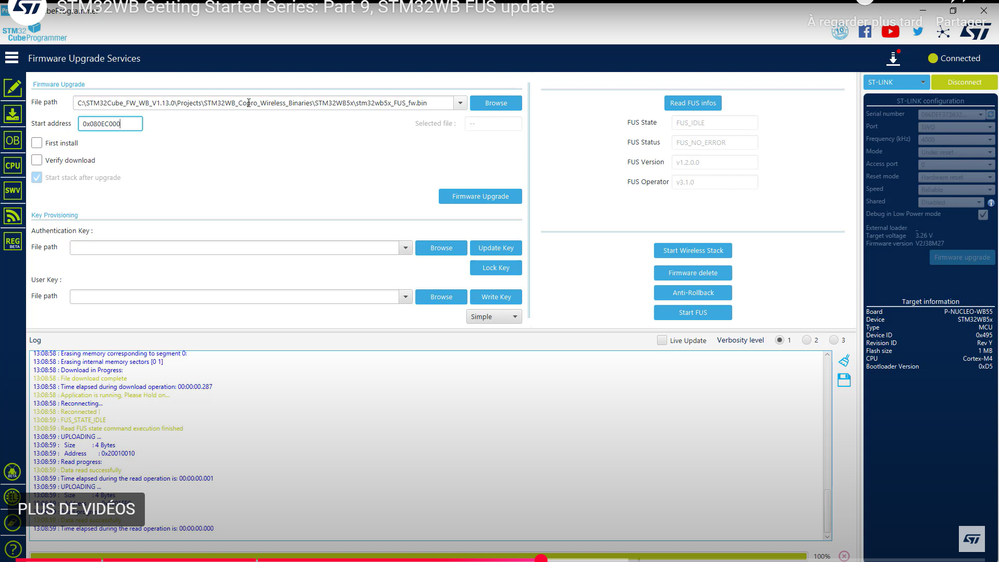
Task: Click the cancel progress X icon
Action: coord(844,556)
